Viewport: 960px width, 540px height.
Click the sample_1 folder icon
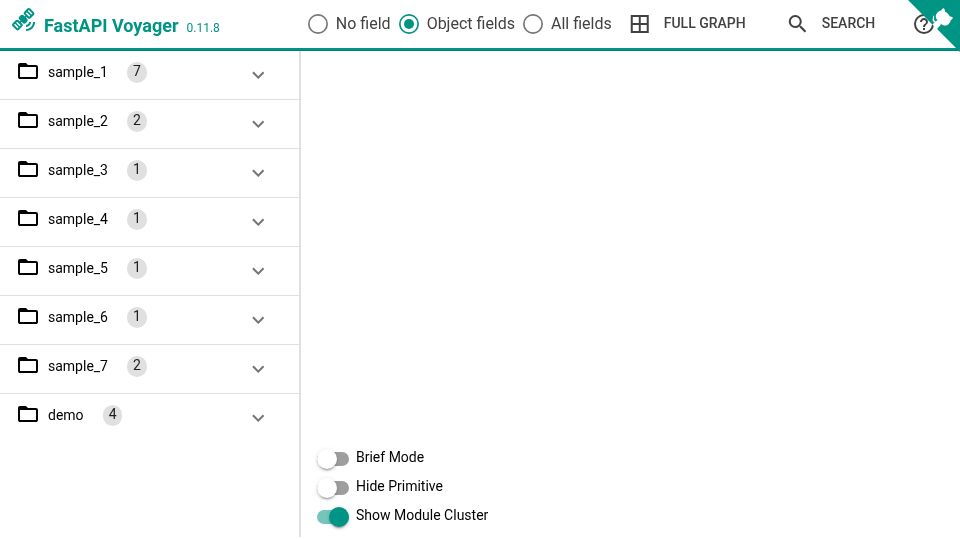[28, 72]
